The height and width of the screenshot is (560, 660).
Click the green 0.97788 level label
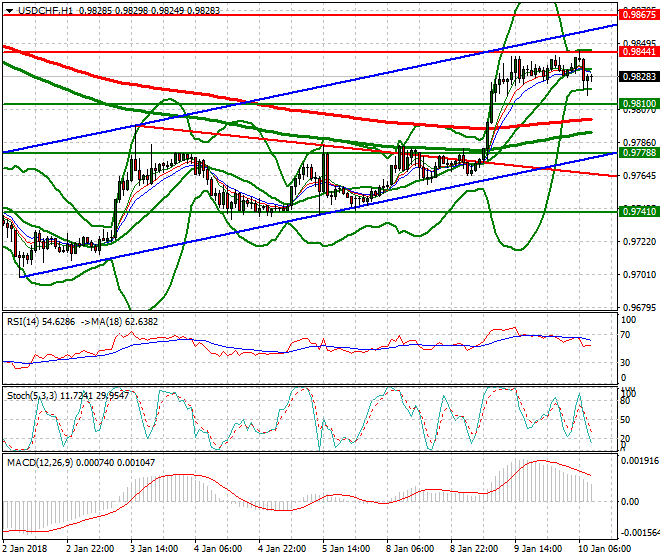639,153
